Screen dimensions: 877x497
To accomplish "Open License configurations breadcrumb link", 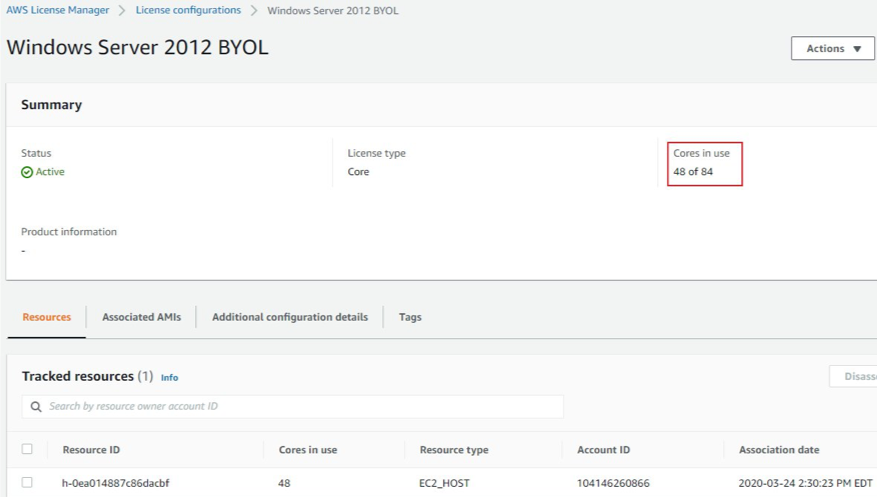I will coord(188,10).
